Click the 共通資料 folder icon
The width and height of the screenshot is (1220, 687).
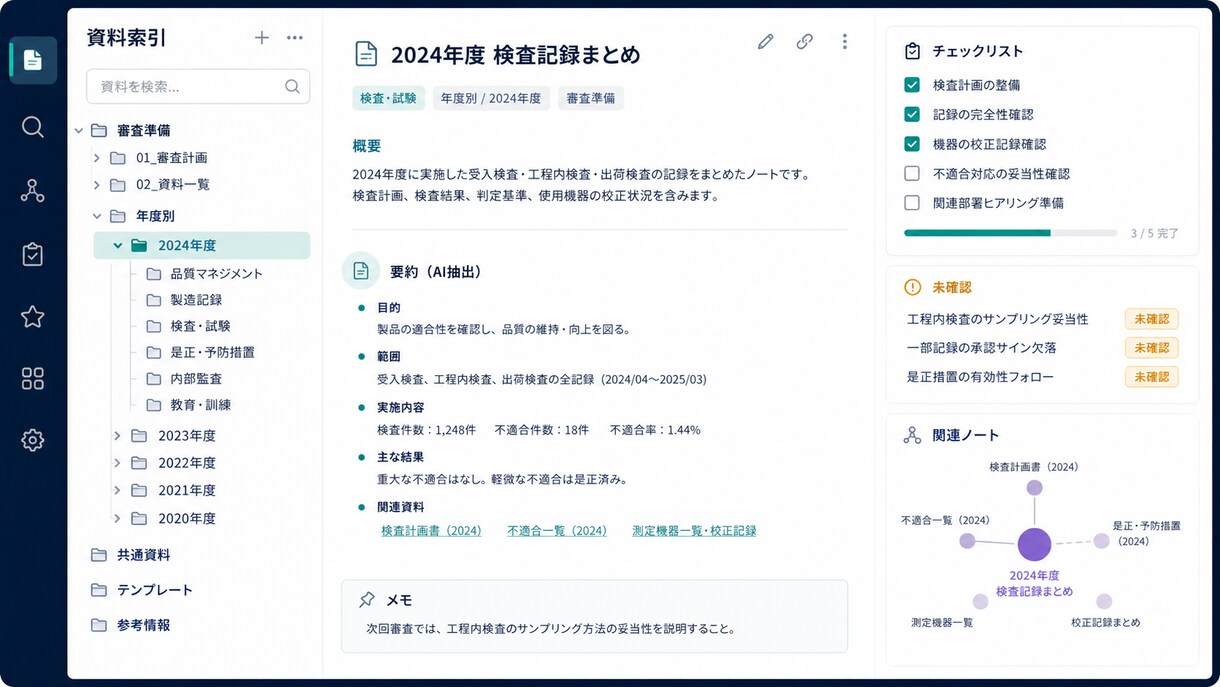click(99, 555)
